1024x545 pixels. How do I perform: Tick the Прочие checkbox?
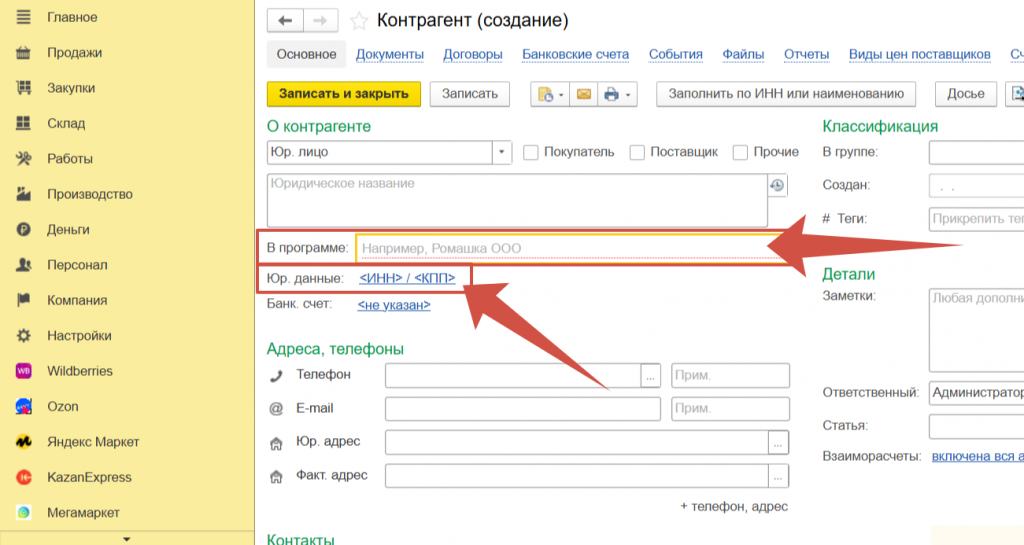click(741, 152)
